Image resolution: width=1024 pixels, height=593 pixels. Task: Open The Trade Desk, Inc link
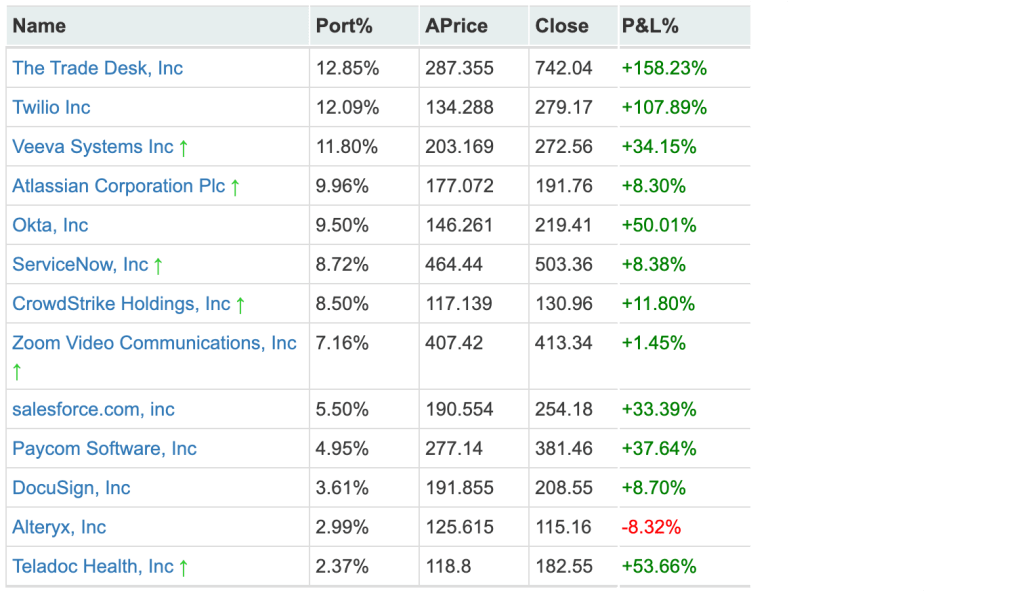click(x=97, y=68)
